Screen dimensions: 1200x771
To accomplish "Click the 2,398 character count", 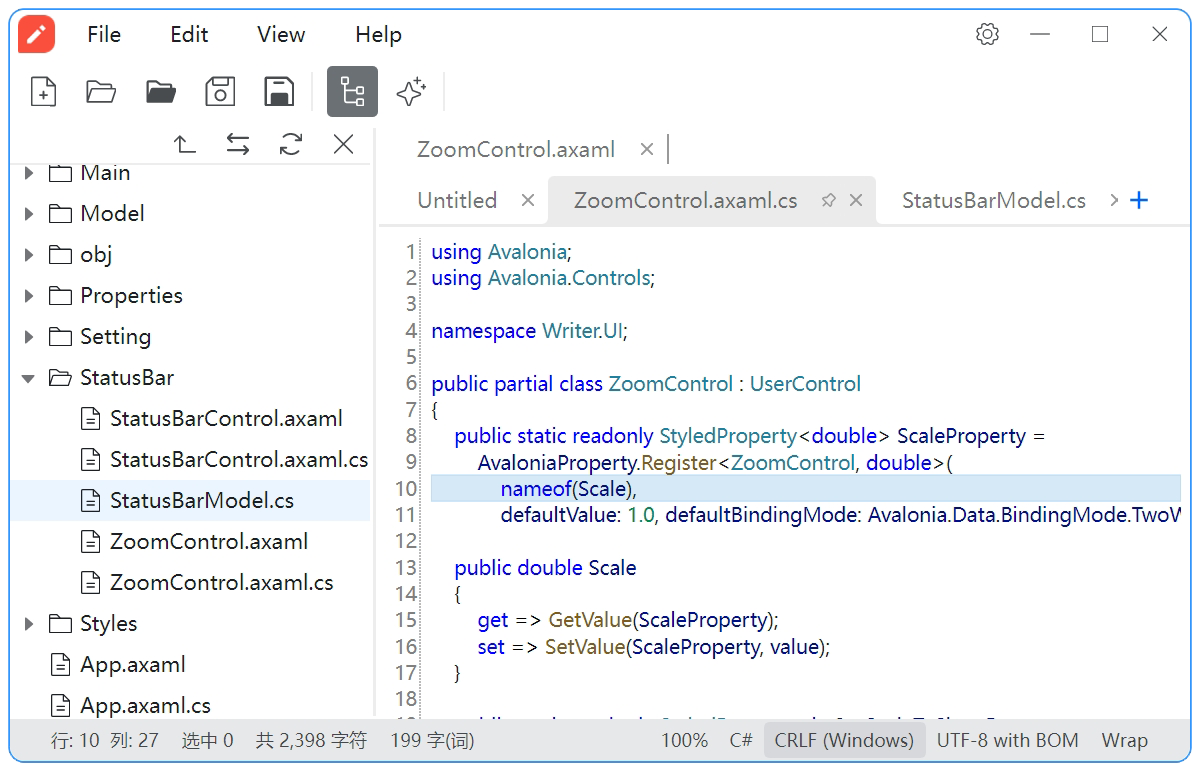I will pos(311,741).
